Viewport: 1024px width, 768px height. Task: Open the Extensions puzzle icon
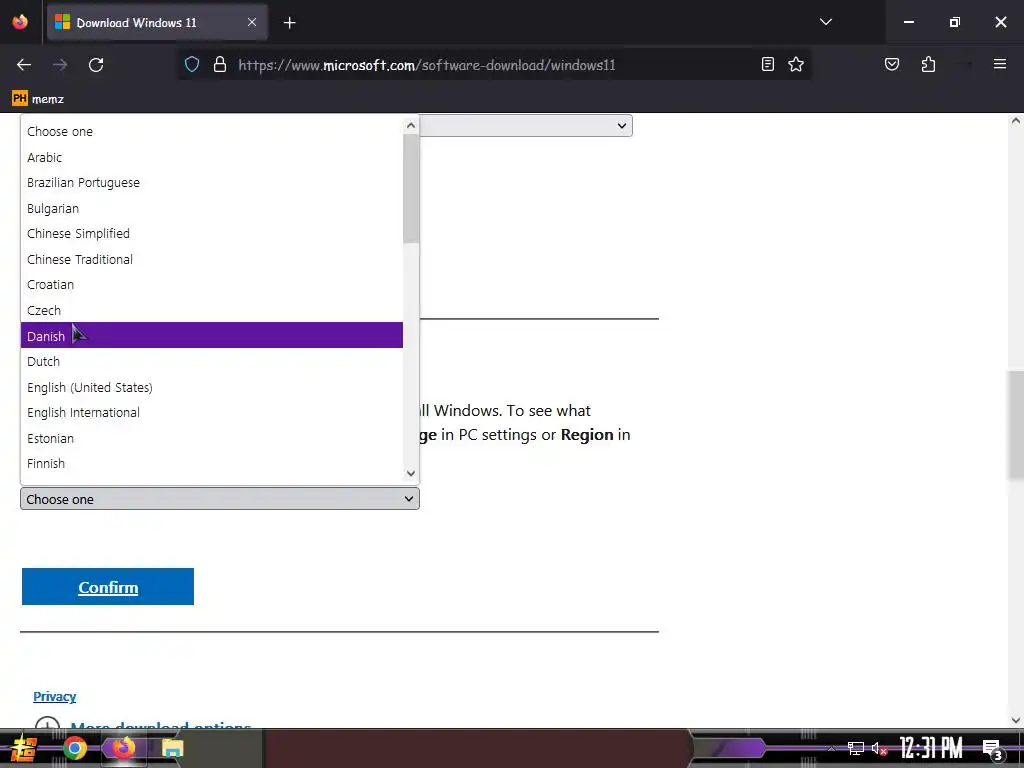point(928,64)
